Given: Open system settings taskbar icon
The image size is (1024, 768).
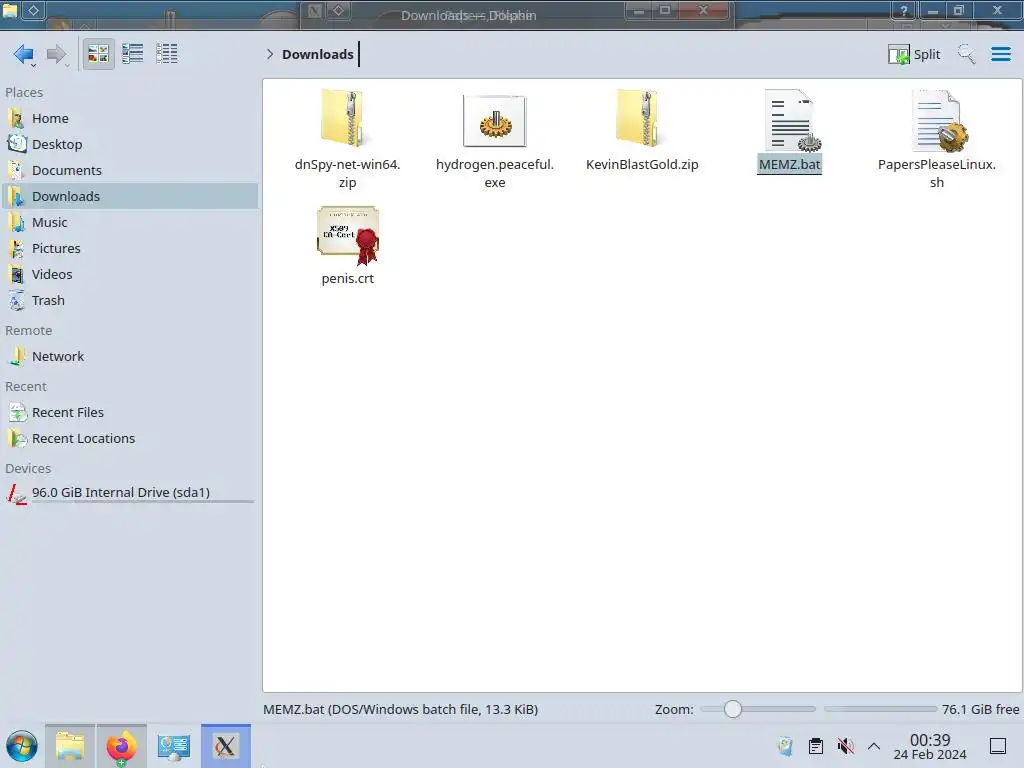Looking at the screenshot, I should (x=173, y=746).
